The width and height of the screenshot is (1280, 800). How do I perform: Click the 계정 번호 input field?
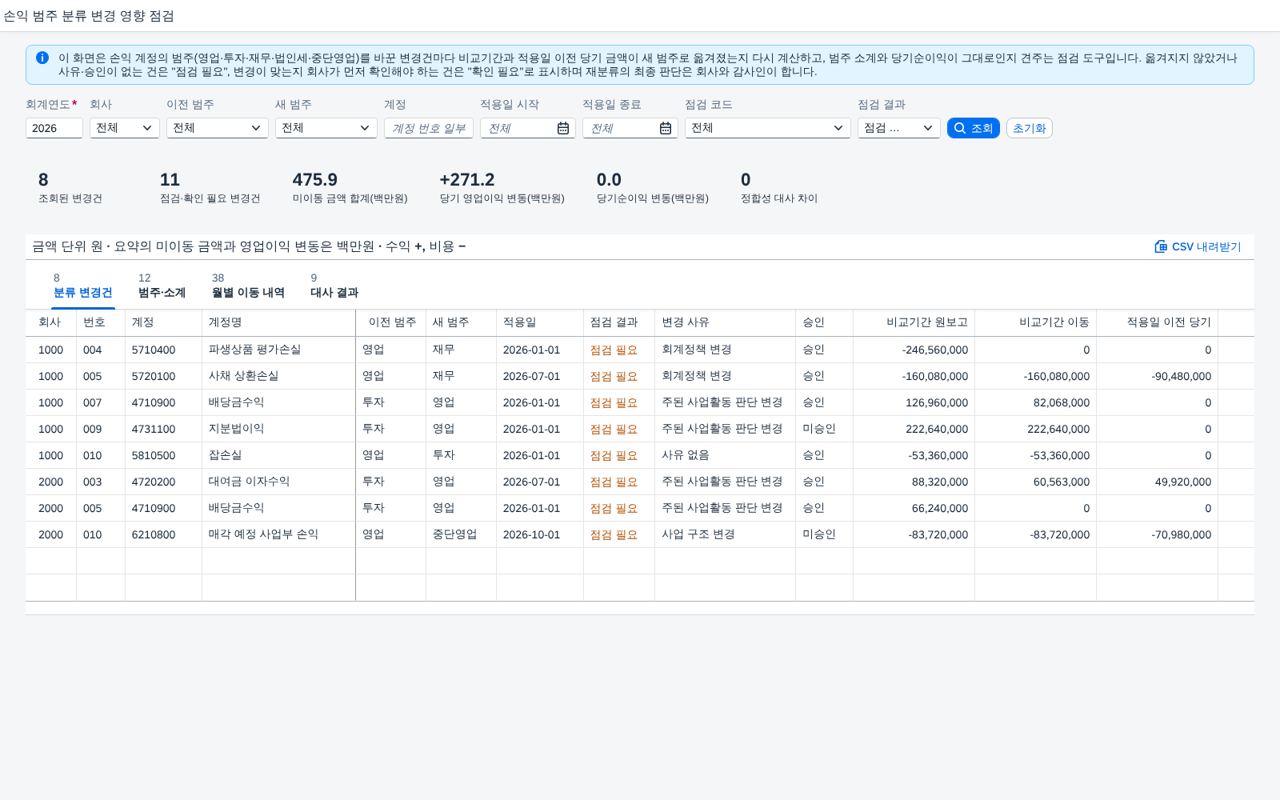(428, 128)
